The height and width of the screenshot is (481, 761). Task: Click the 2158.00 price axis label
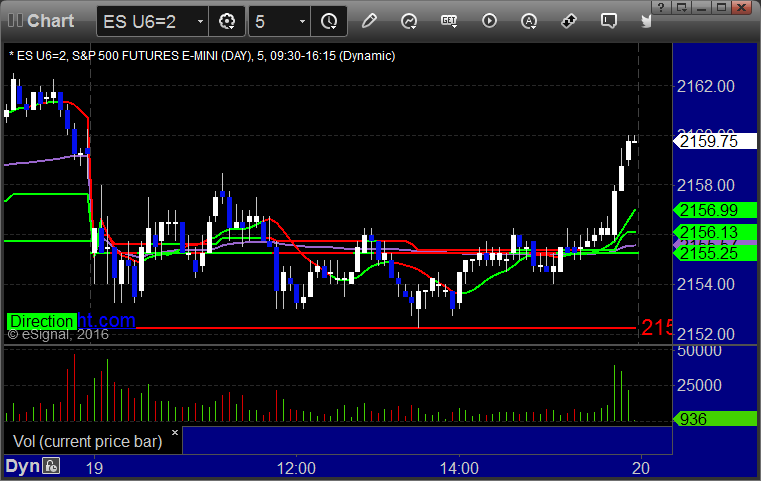coord(706,185)
